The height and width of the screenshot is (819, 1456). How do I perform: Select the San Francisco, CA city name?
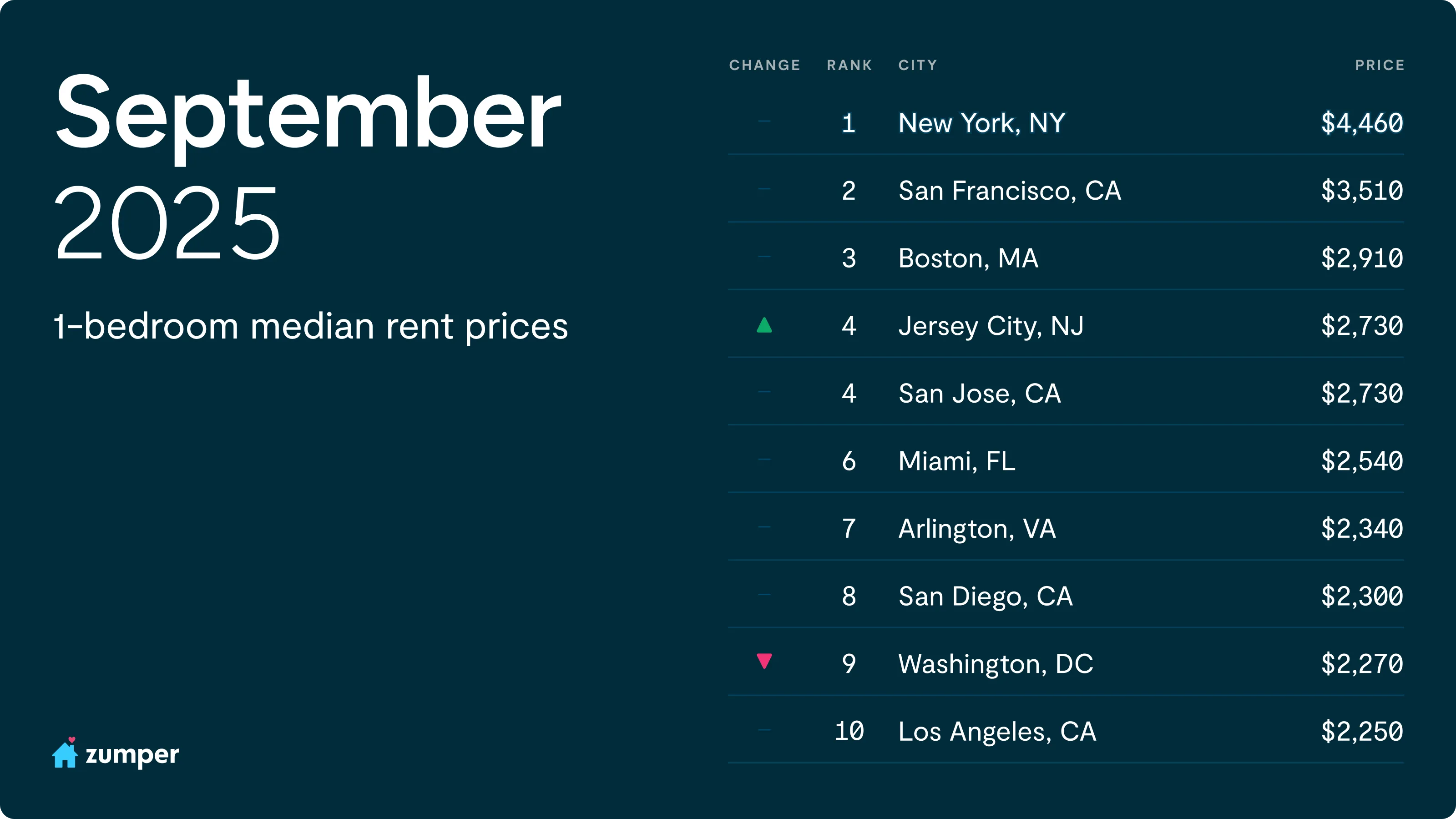click(x=1010, y=191)
